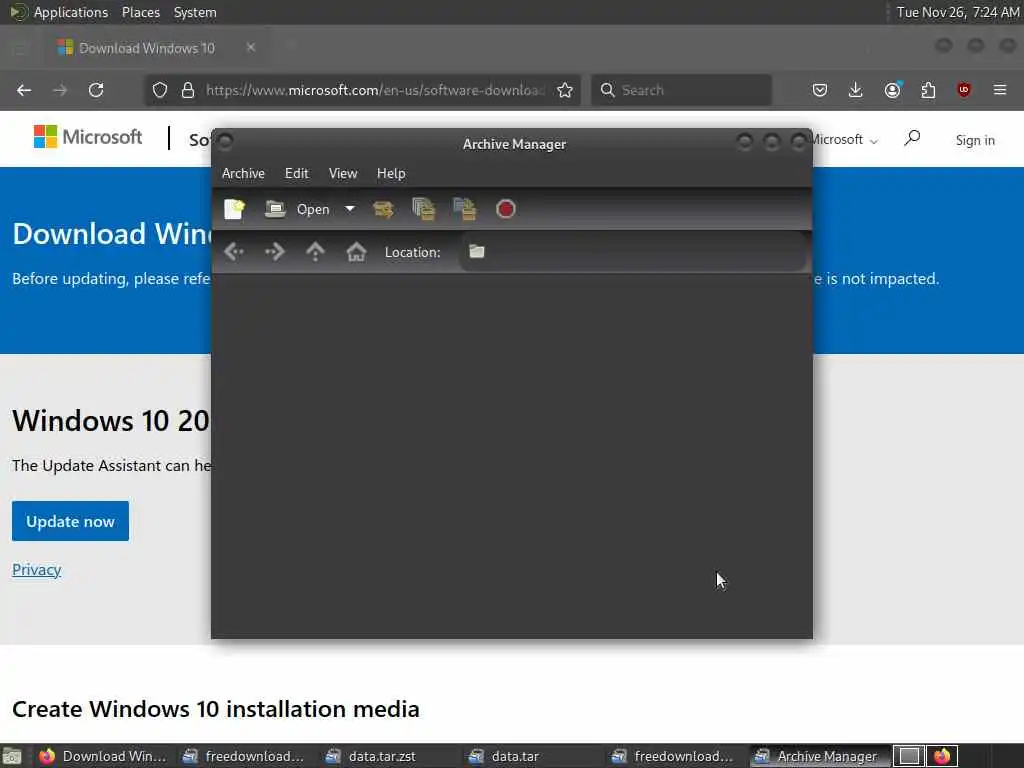Image resolution: width=1024 pixels, height=768 pixels.
Task: Click the date and time clock
Action: [957, 12]
